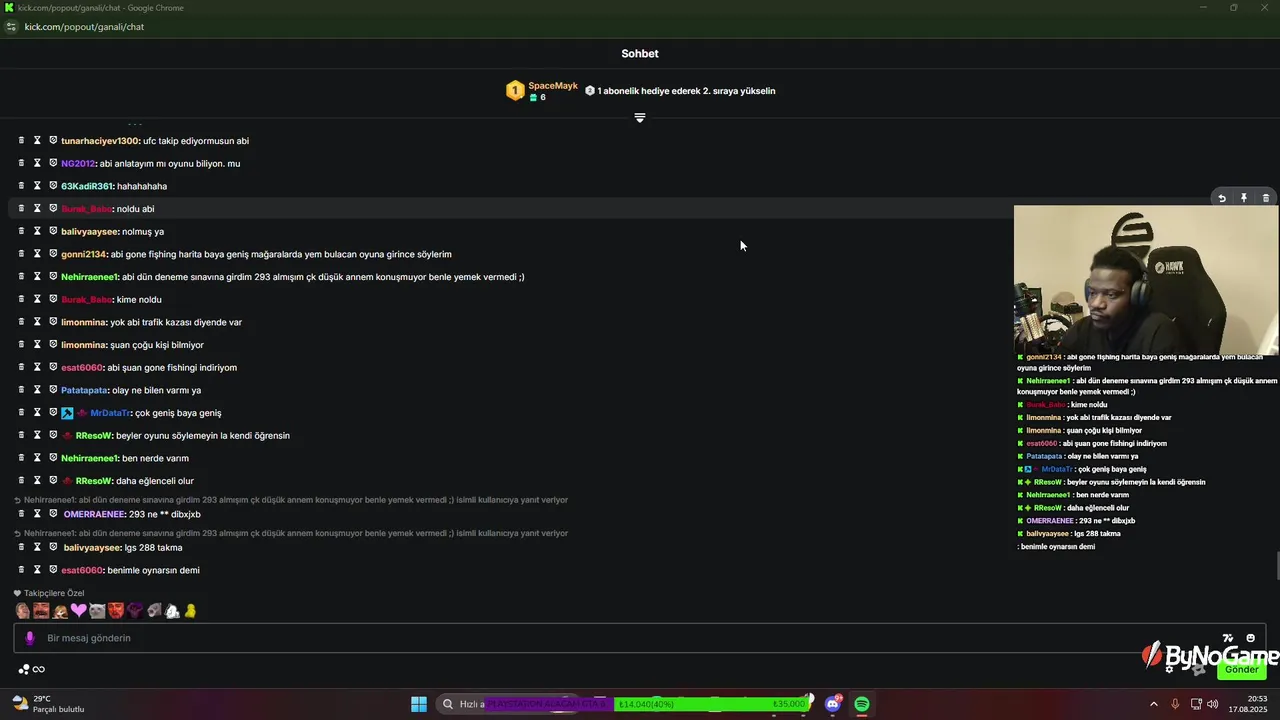The width and height of the screenshot is (1280, 720).
Task: Delete balivyaaysee's "nolmuş ya" message
Action: [x=21, y=231]
